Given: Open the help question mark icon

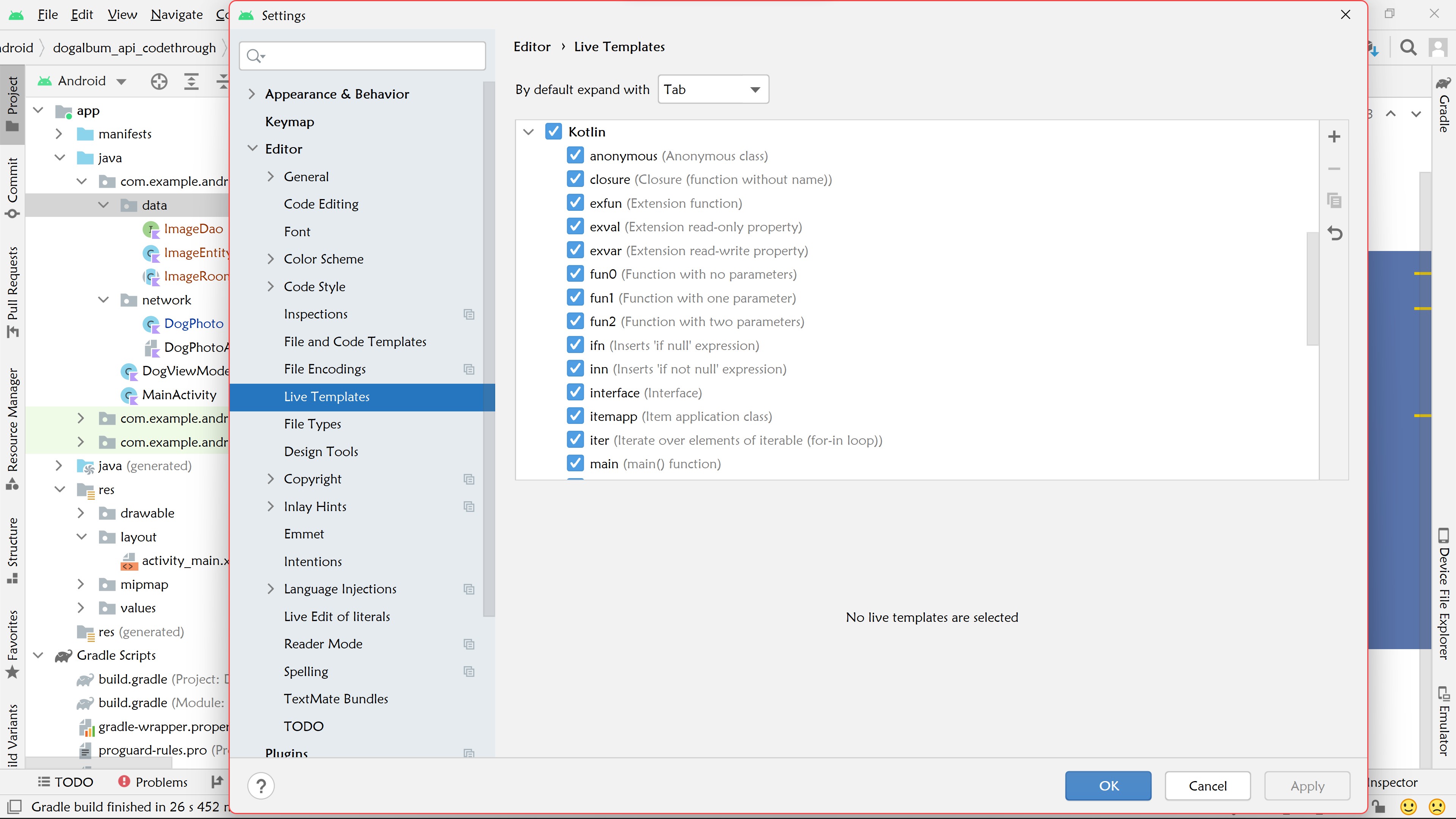Looking at the screenshot, I should [x=260, y=786].
